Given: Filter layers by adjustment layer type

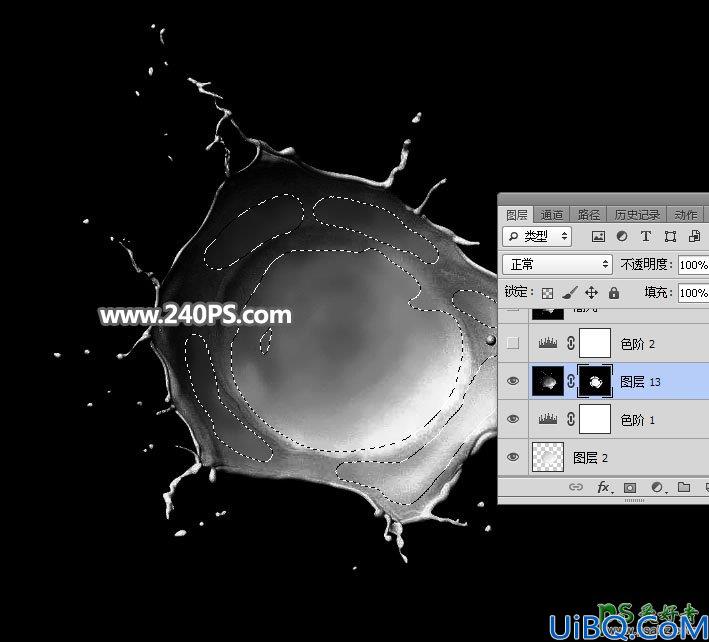Looking at the screenshot, I should click(622, 236).
